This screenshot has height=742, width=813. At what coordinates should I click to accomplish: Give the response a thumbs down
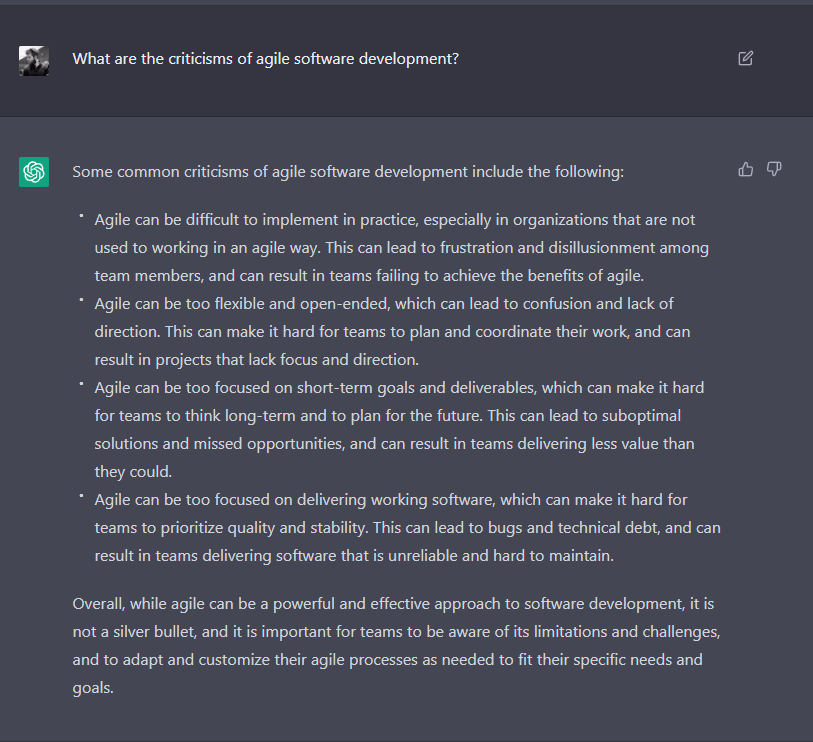click(774, 169)
